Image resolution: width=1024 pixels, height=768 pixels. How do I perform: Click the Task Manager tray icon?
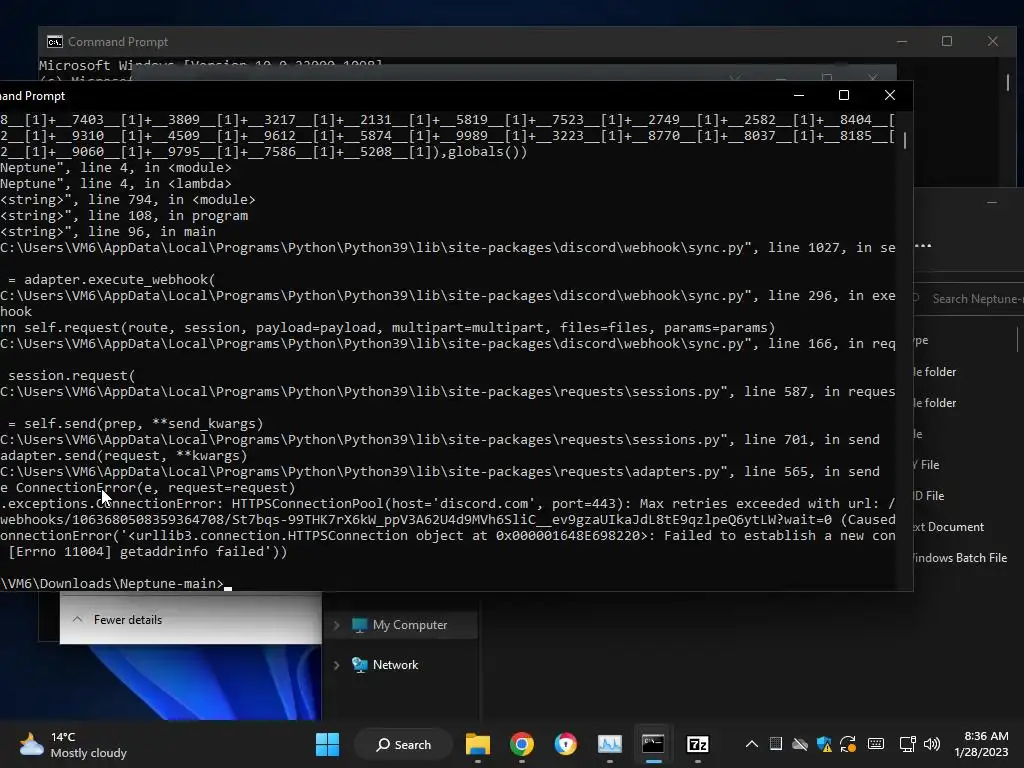pyautogui.click(x=775, y=744)
